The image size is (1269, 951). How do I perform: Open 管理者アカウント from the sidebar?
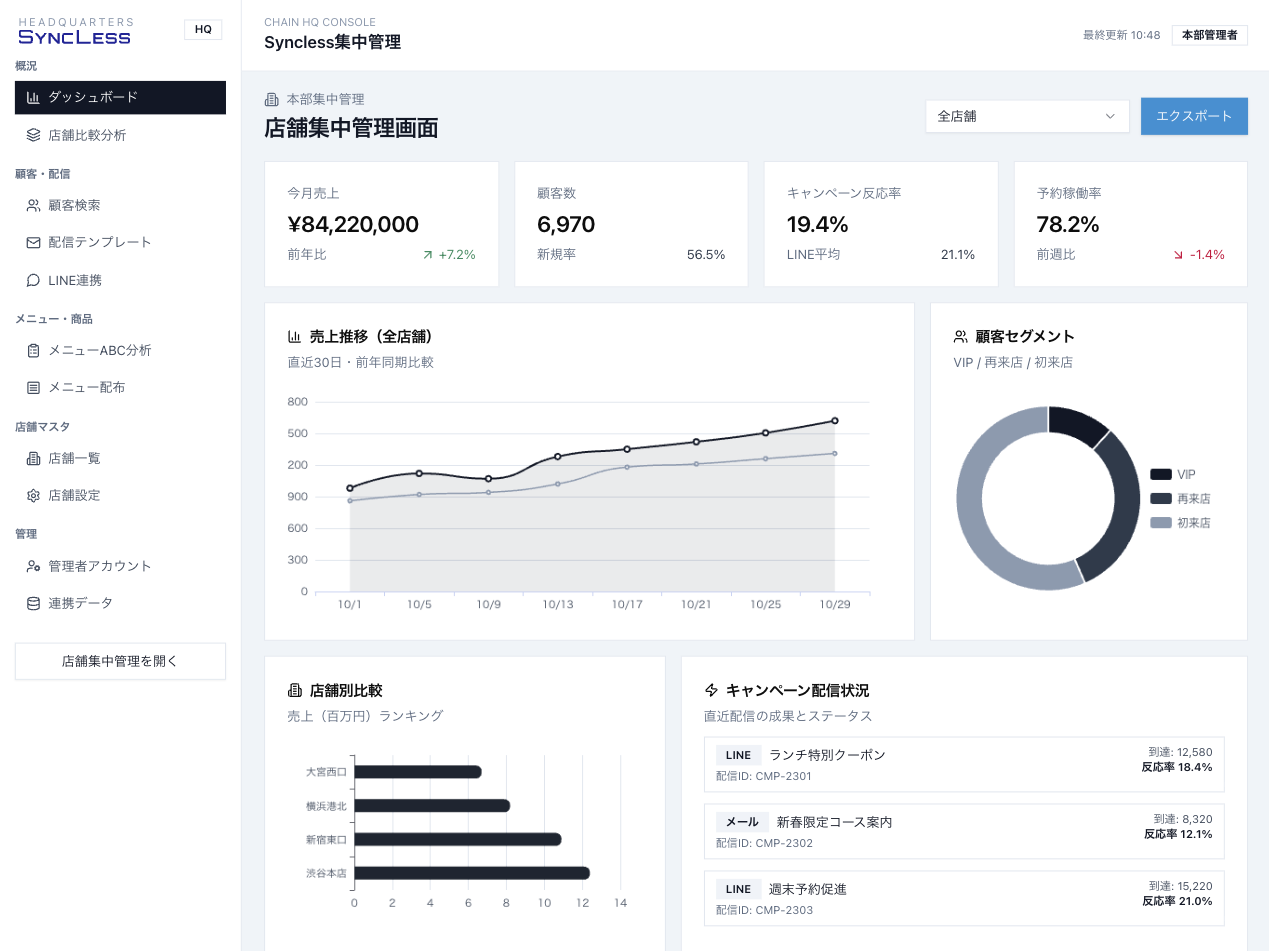click(100, 566)
